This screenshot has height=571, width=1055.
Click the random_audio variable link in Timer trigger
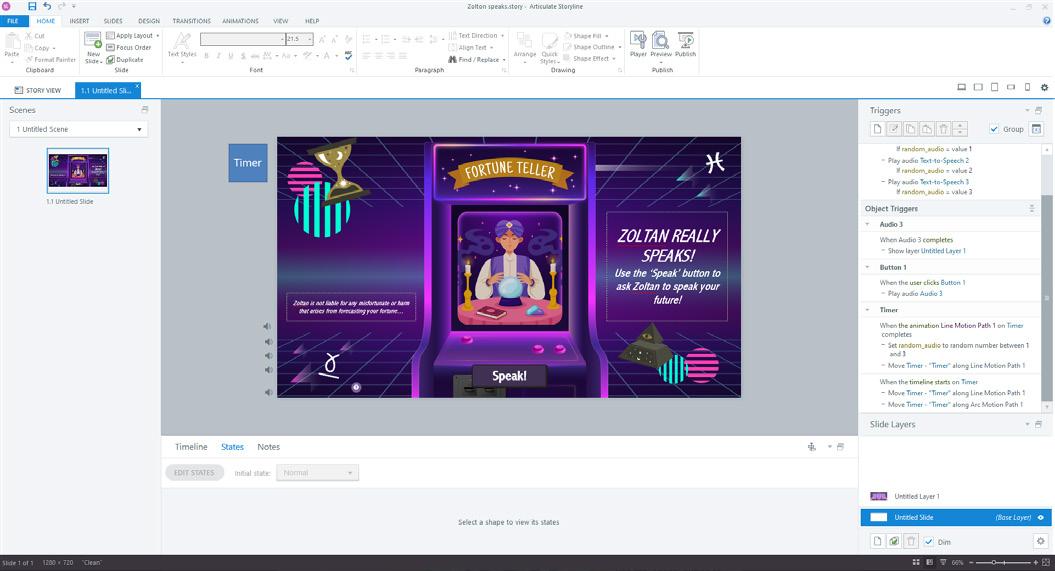click(x=919, y=345)
